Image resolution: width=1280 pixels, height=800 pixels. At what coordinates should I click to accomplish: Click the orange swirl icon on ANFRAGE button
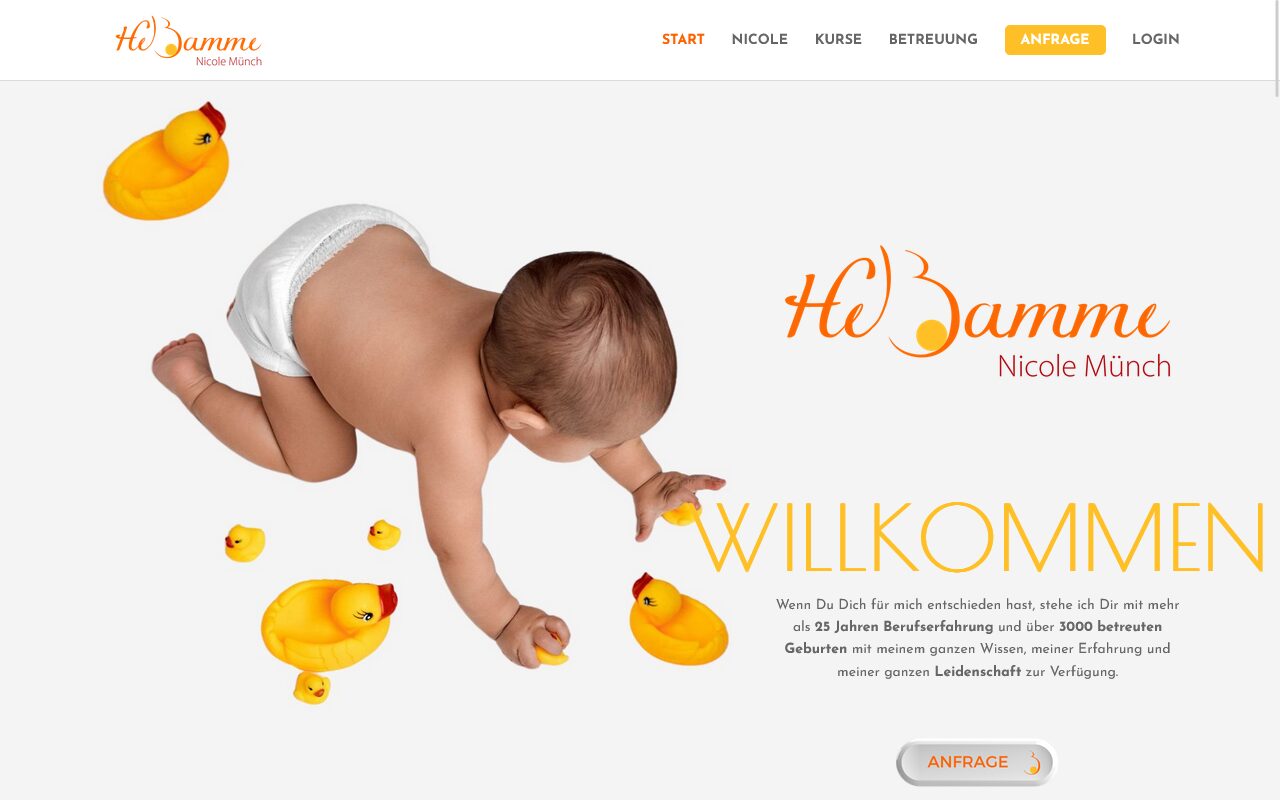point(1032,763)
